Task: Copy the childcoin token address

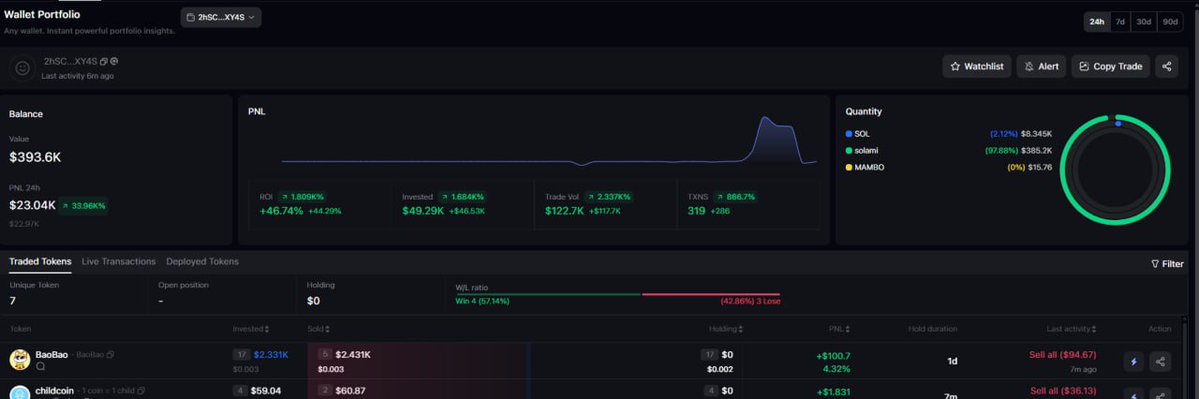Action: pos(141,391)
